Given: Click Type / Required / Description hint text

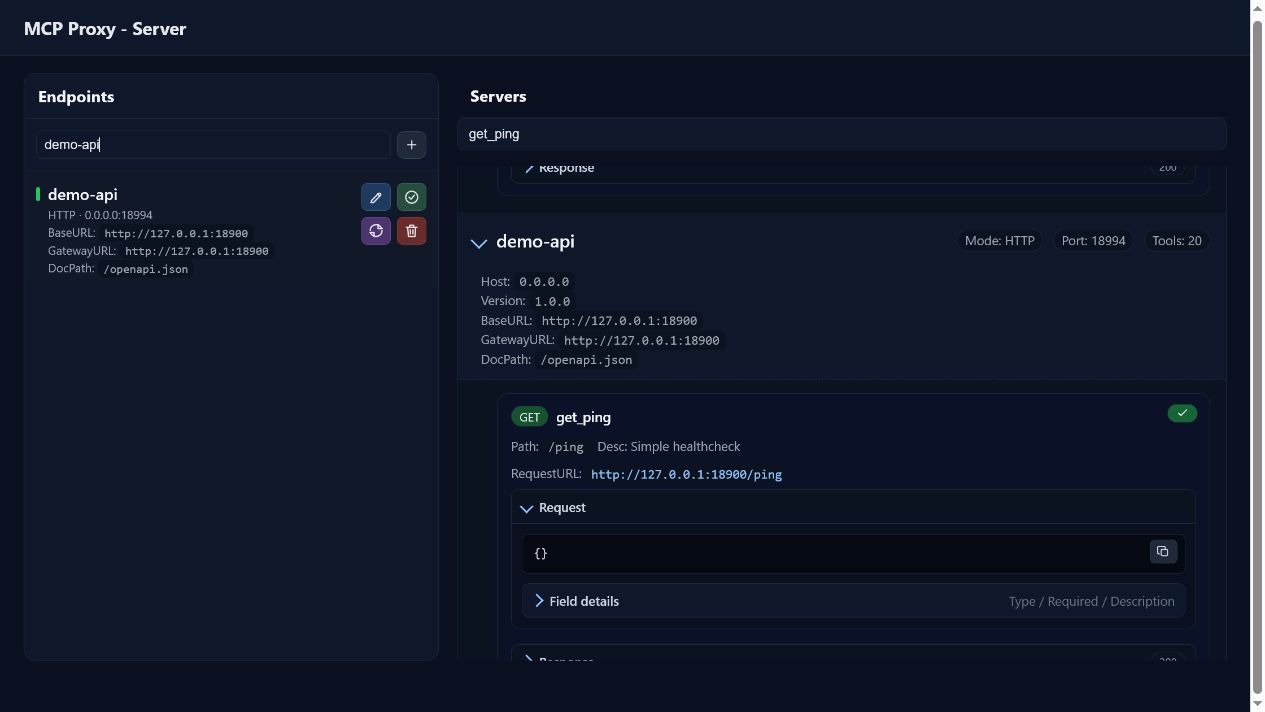Looking at the screenshot, I should pyautogui.click(x=1091, y=601).
